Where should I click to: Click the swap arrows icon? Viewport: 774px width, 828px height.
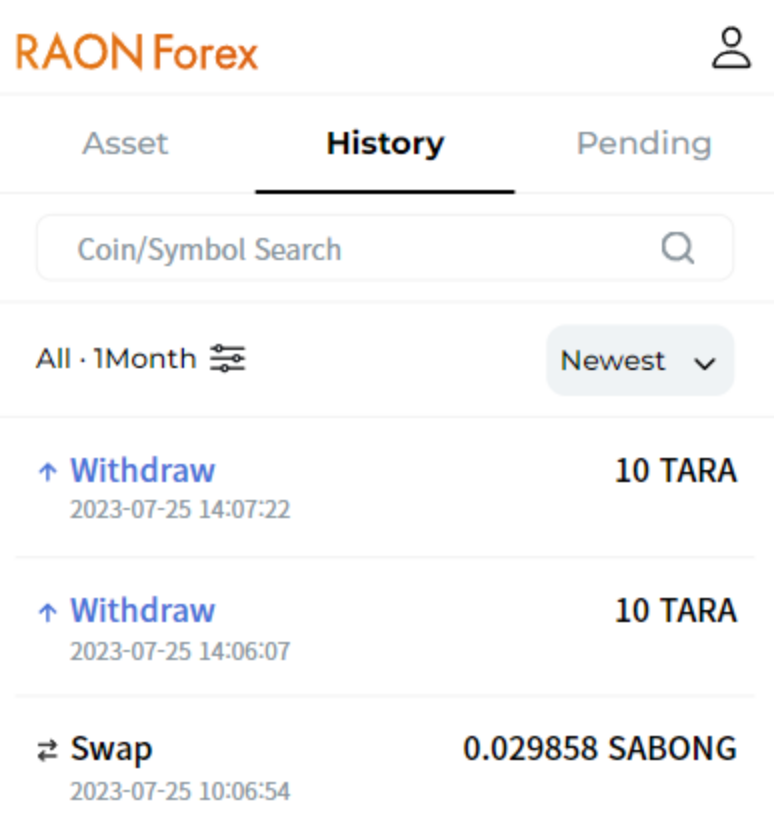(47, 751)
